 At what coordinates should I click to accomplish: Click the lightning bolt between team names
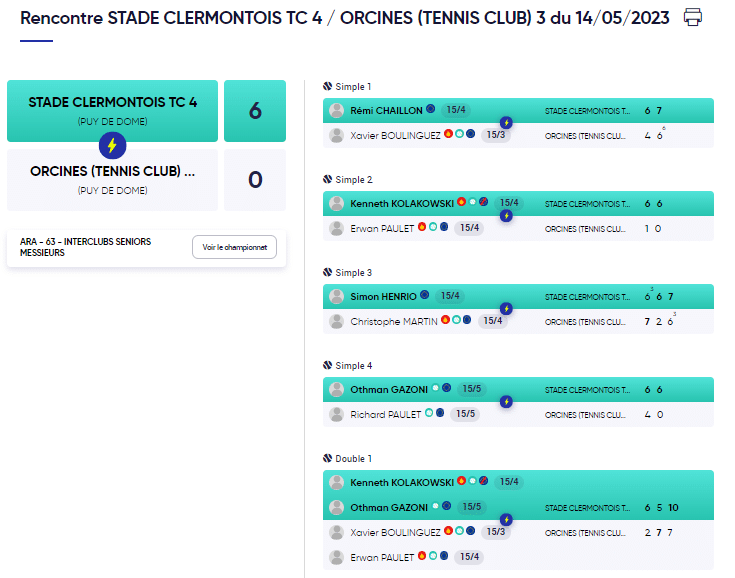pyautogui.click(x=112, y=145)
